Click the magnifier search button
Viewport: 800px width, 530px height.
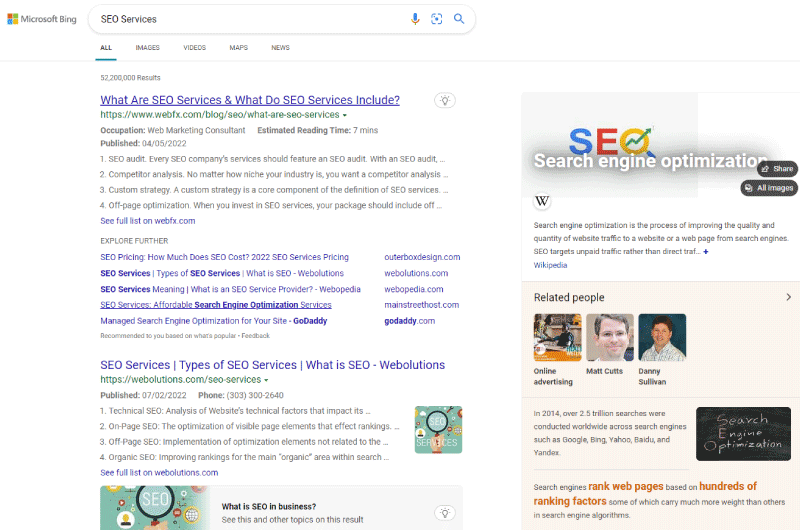[x=459, y=19]
